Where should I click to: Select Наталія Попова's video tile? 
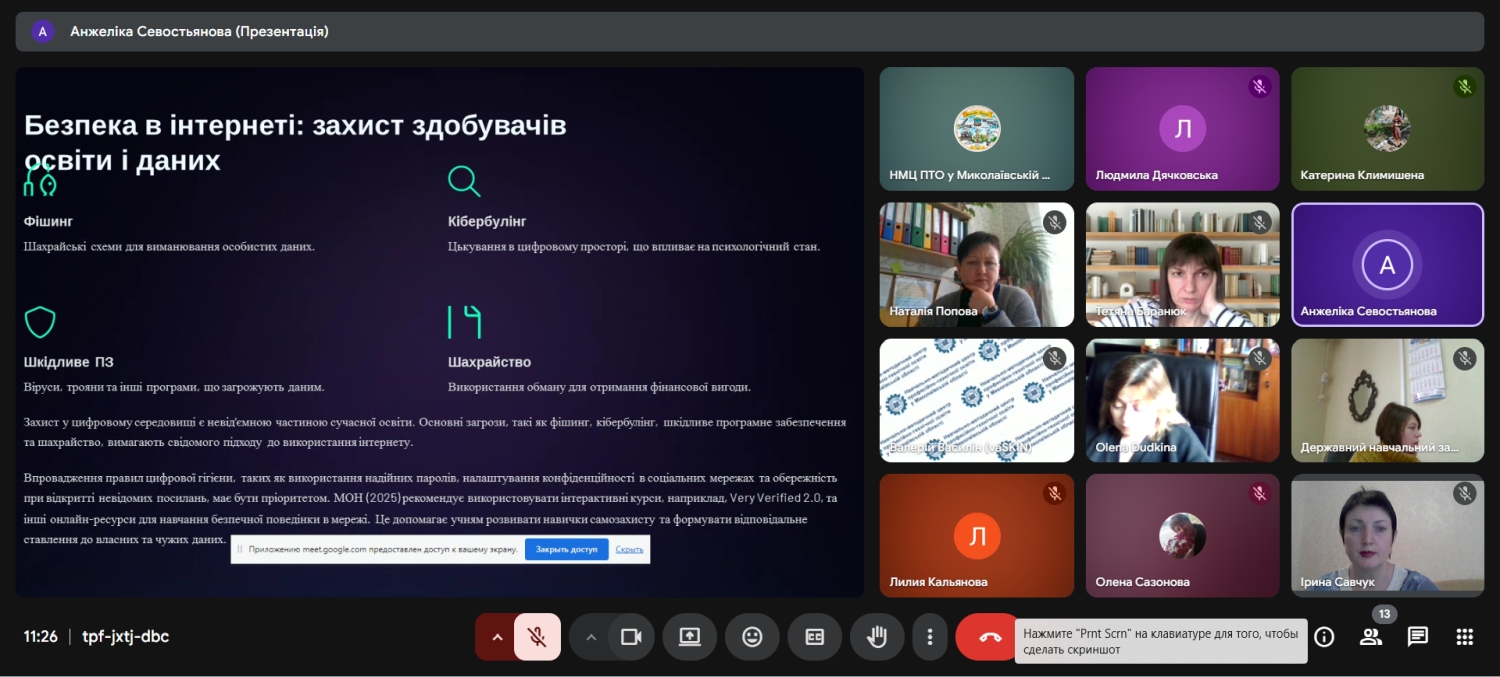[976, 265]
